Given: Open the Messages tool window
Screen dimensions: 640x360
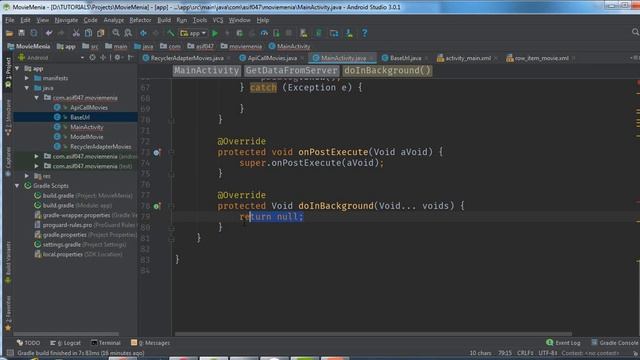Looking at the screenshot, I should (151, 343).
